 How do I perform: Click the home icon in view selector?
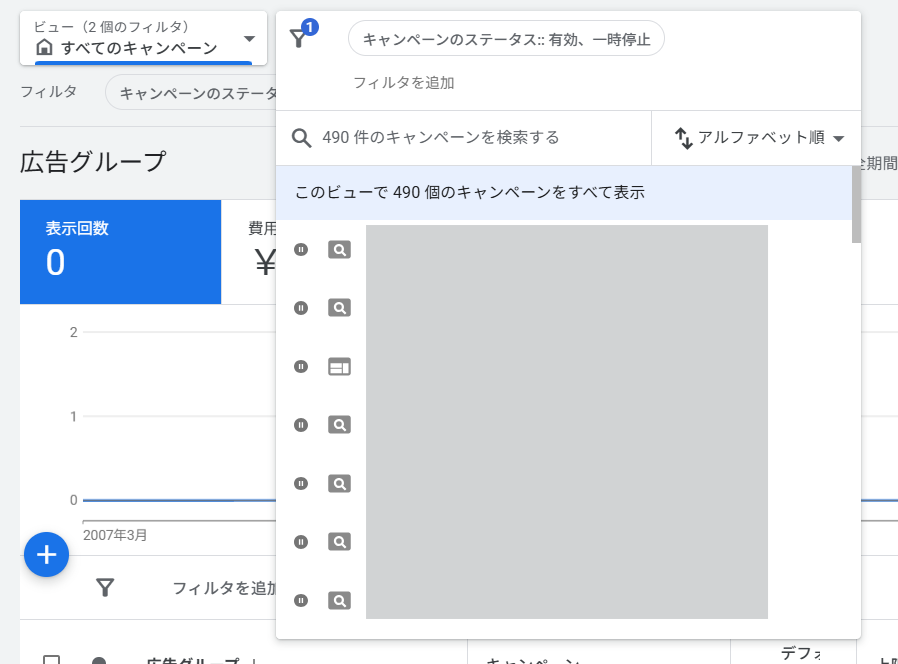point(44,48)
